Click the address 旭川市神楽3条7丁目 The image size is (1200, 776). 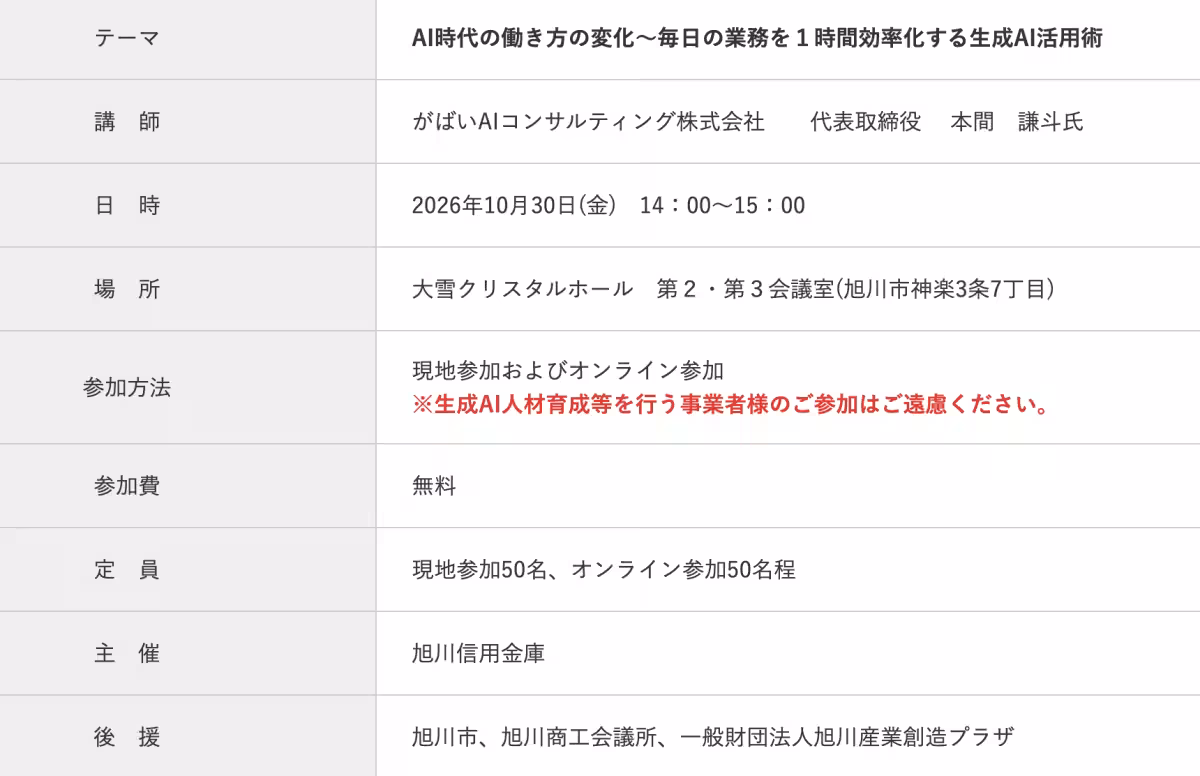pyautogui.click(x=945, y=290)
